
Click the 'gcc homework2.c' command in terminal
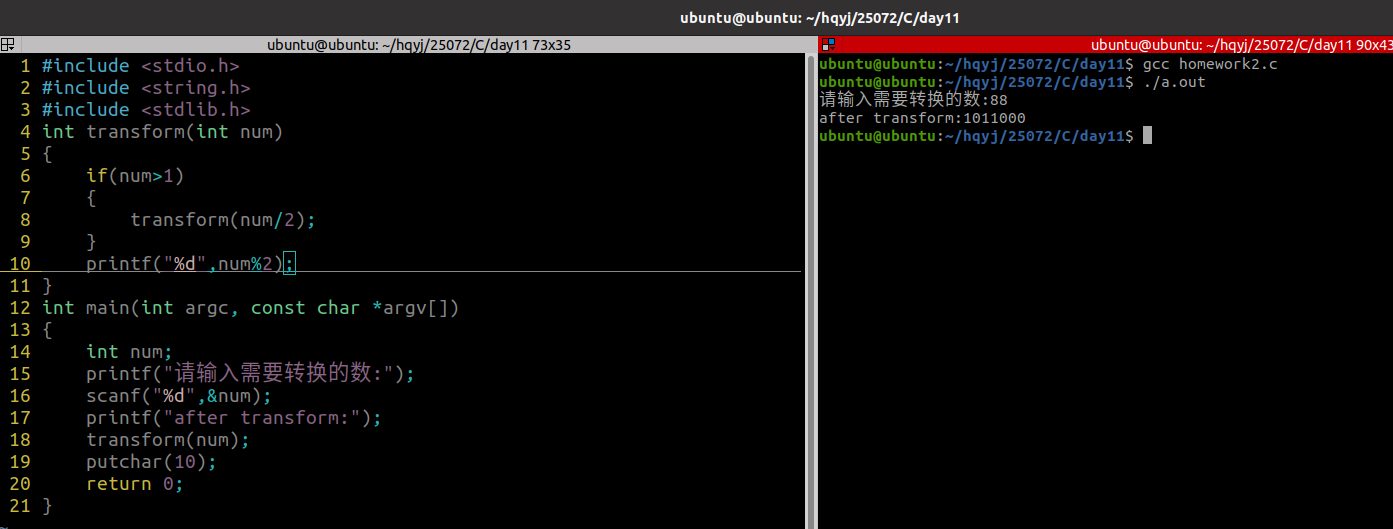point(1210,64)
